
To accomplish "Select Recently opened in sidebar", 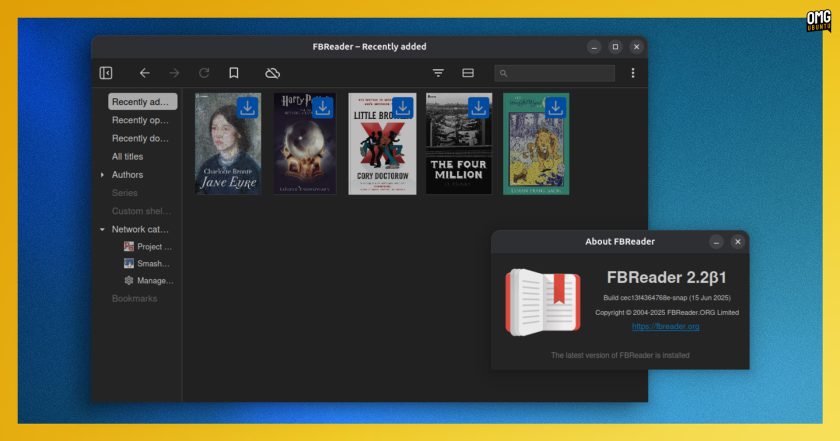I will tap(140, 120).
